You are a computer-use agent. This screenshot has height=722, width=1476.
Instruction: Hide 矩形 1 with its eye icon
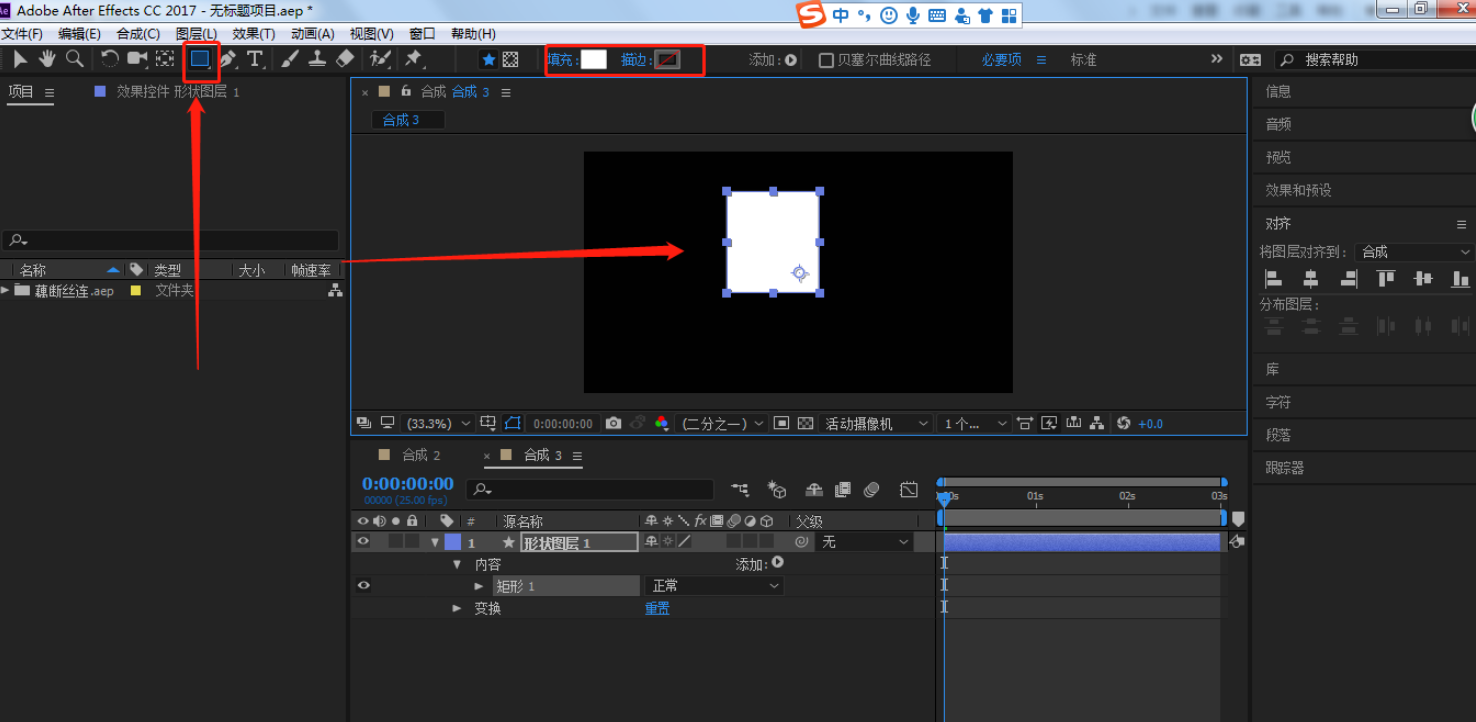(x=363, y=586)
